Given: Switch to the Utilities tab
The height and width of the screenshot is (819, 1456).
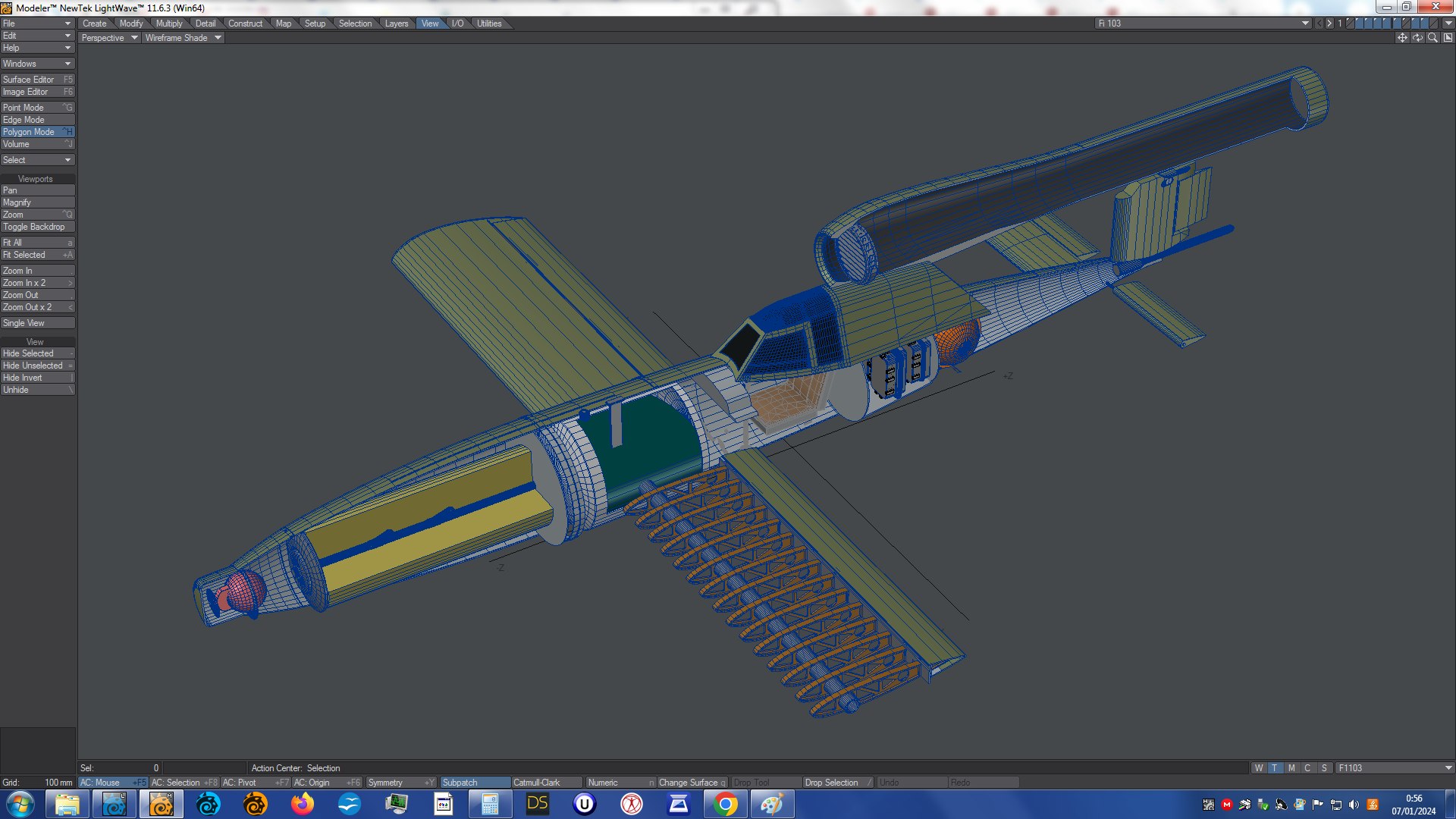Looking at the screenshot, I should tap(489, 24).
